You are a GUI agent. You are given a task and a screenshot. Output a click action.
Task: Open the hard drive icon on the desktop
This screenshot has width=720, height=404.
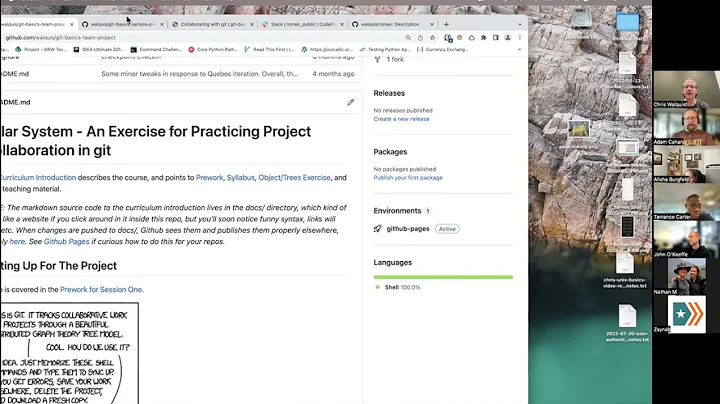click(581, 21)
